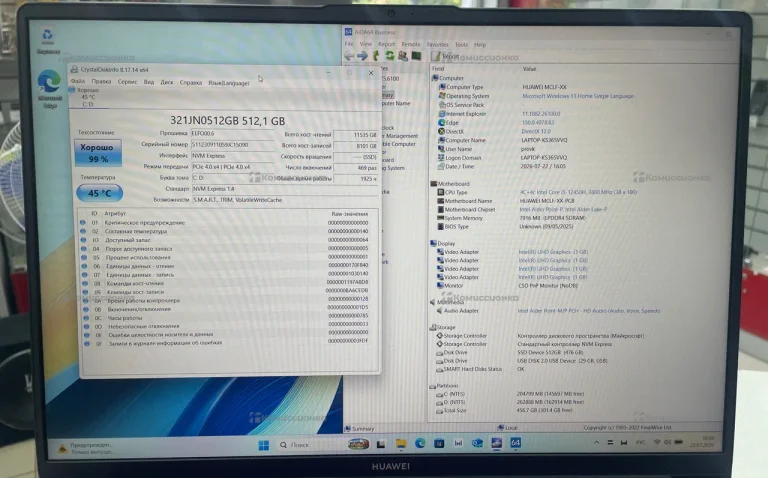Open AIDA64 View menu
The width and height of the screenshot is (768, 478).
(366, 44)
